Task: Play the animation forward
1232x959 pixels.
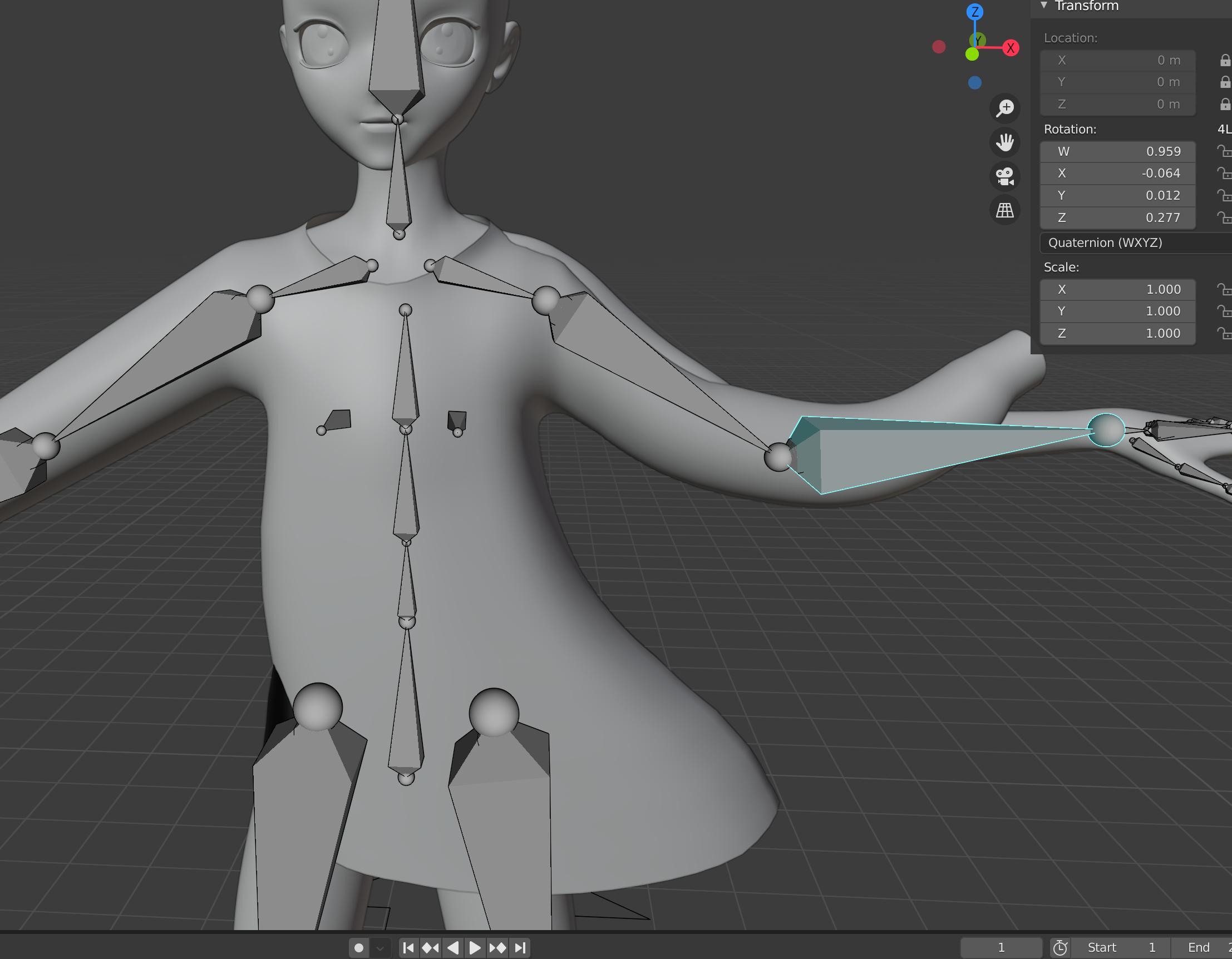Action: [x=475, y=948]
